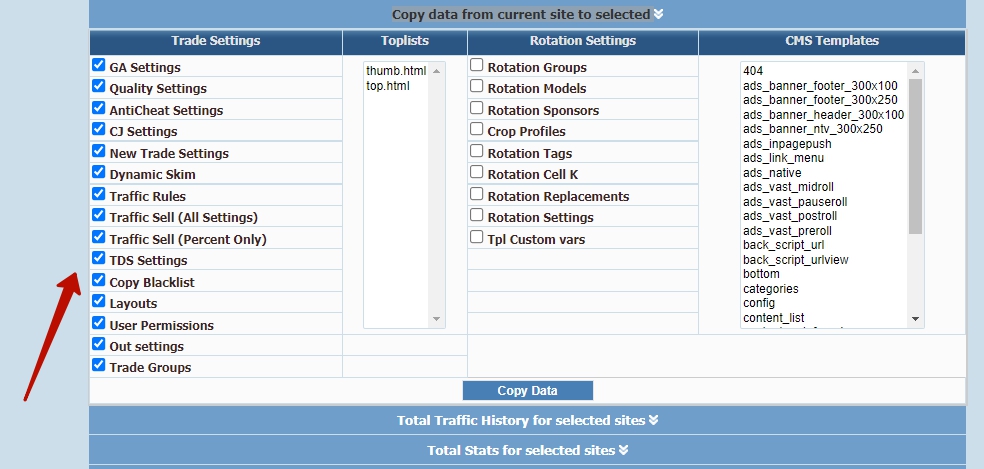Select thumb.html in the Toplists list
The image size is (984, 469).
tap(396, 71)
